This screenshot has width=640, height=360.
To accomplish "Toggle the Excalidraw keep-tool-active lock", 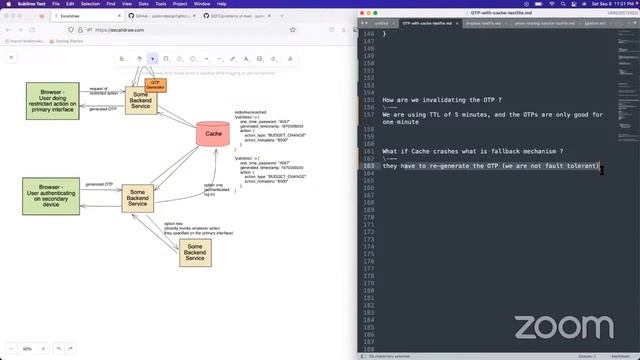I will coord(122,59).
